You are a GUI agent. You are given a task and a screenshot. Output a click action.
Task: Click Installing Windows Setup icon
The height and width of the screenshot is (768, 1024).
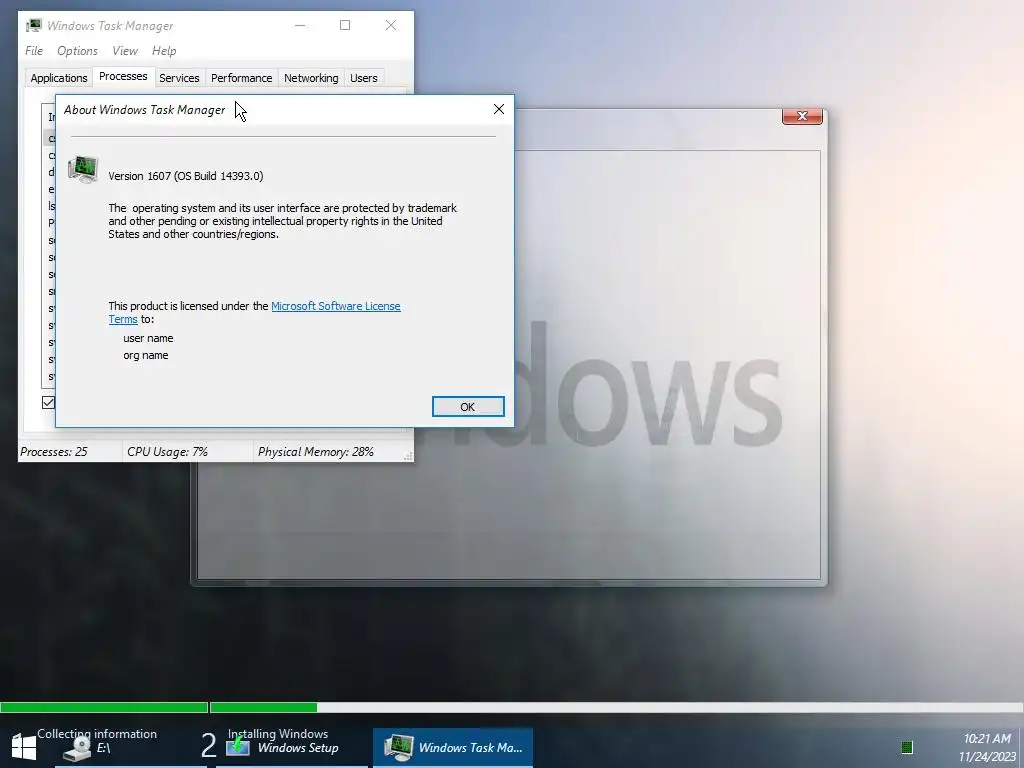click(x=238, y=745)
